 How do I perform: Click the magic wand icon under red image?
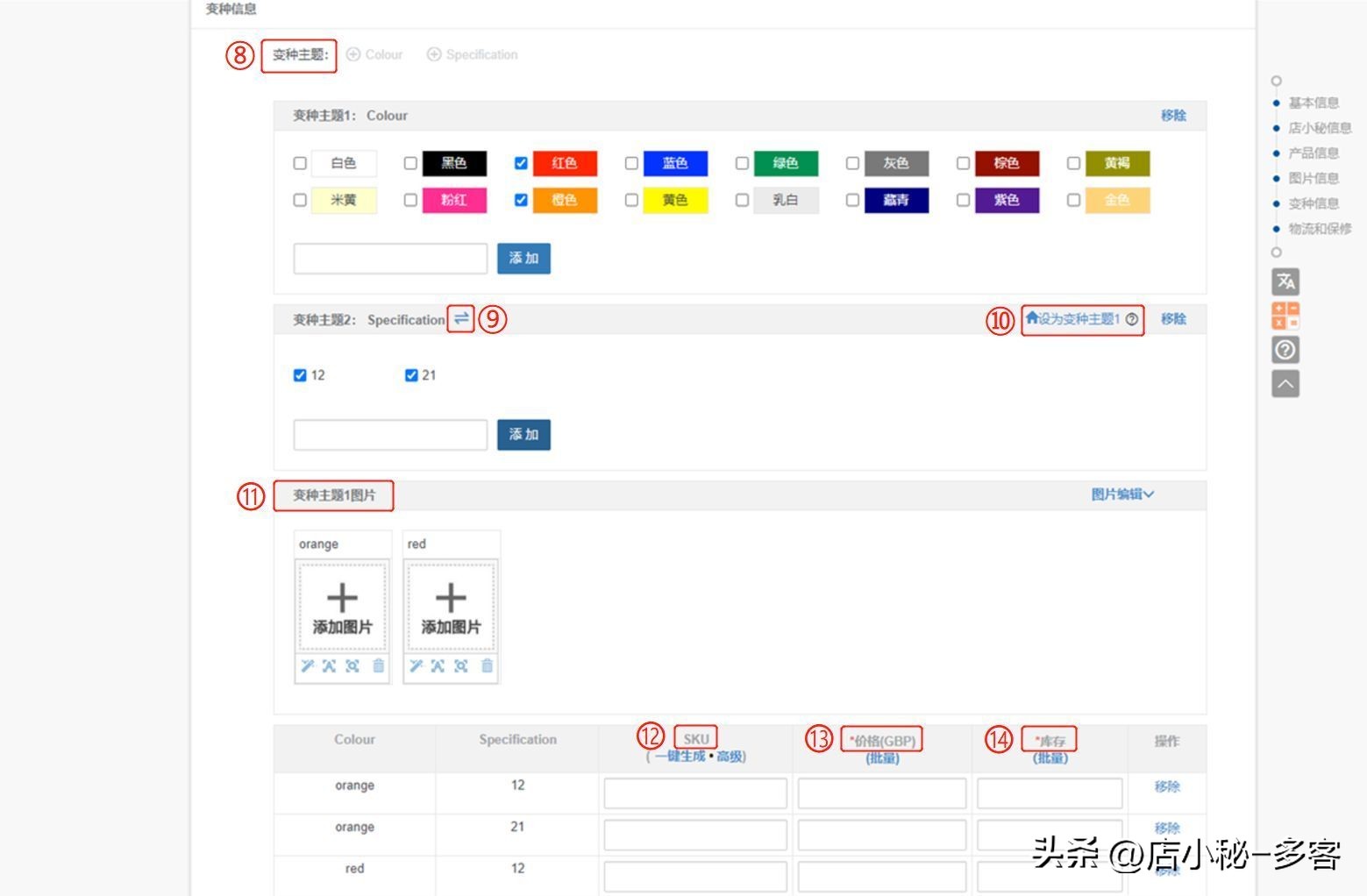416,665
